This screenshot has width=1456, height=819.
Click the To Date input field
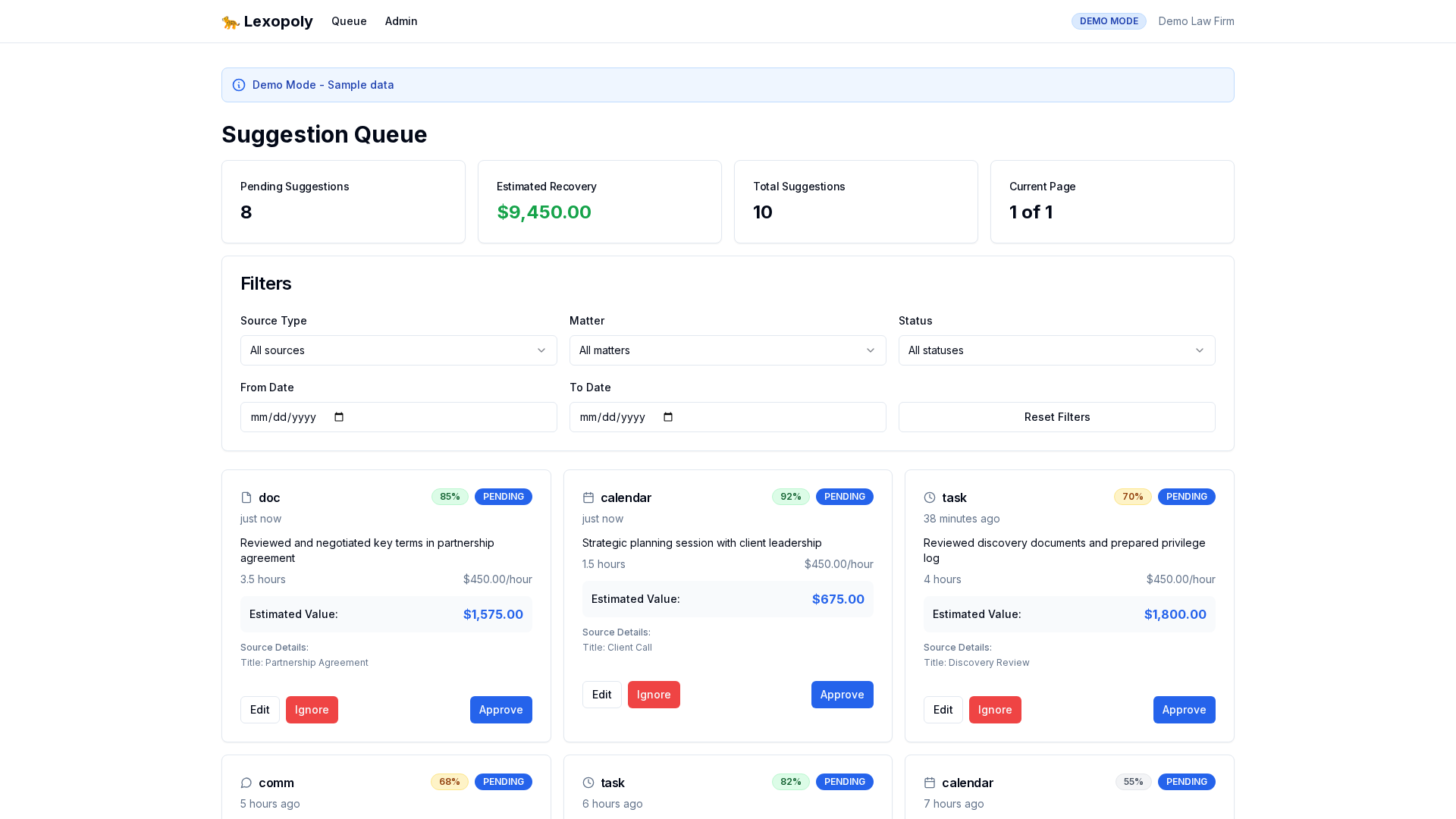pos(728,417)
